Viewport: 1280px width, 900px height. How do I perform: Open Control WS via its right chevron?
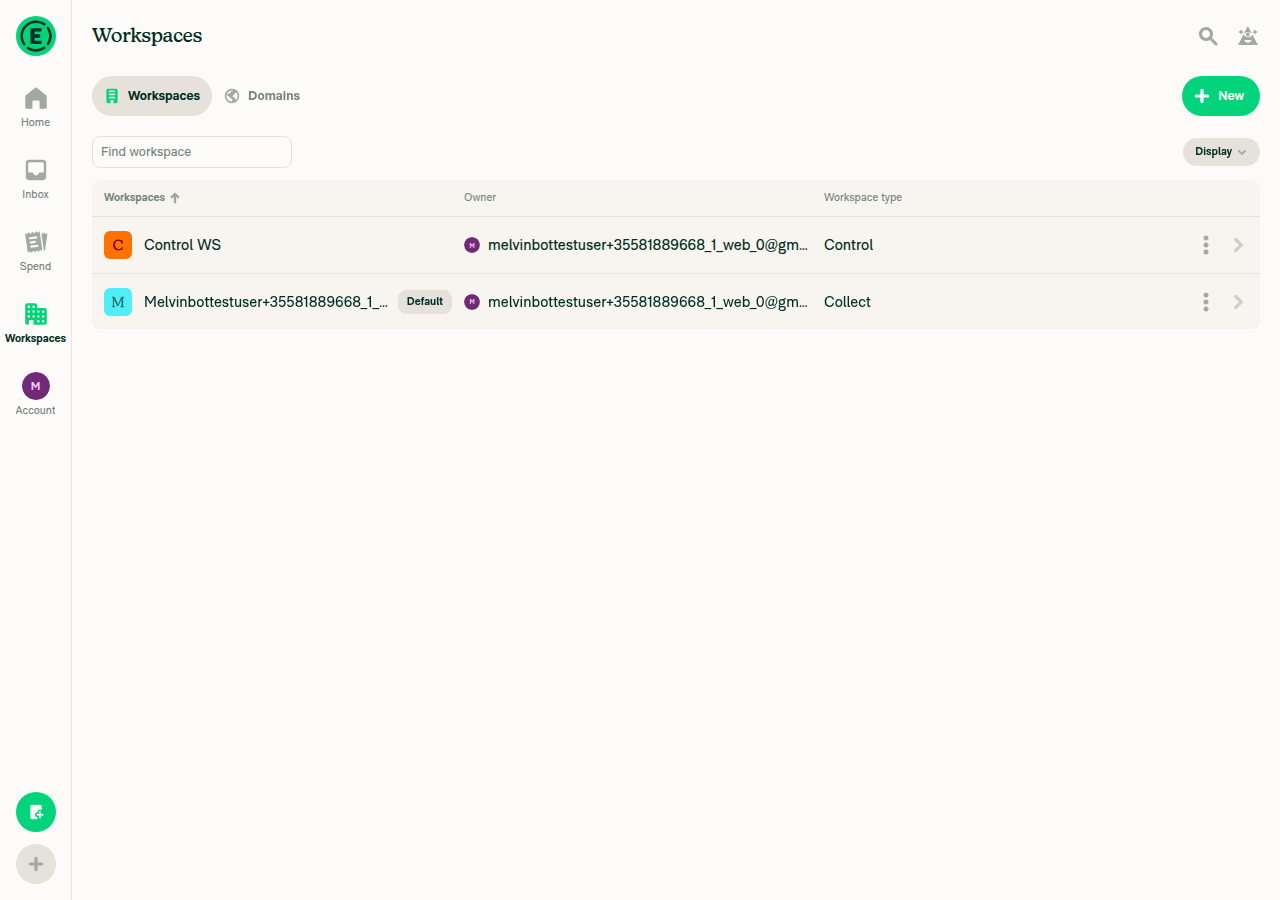1238,245
